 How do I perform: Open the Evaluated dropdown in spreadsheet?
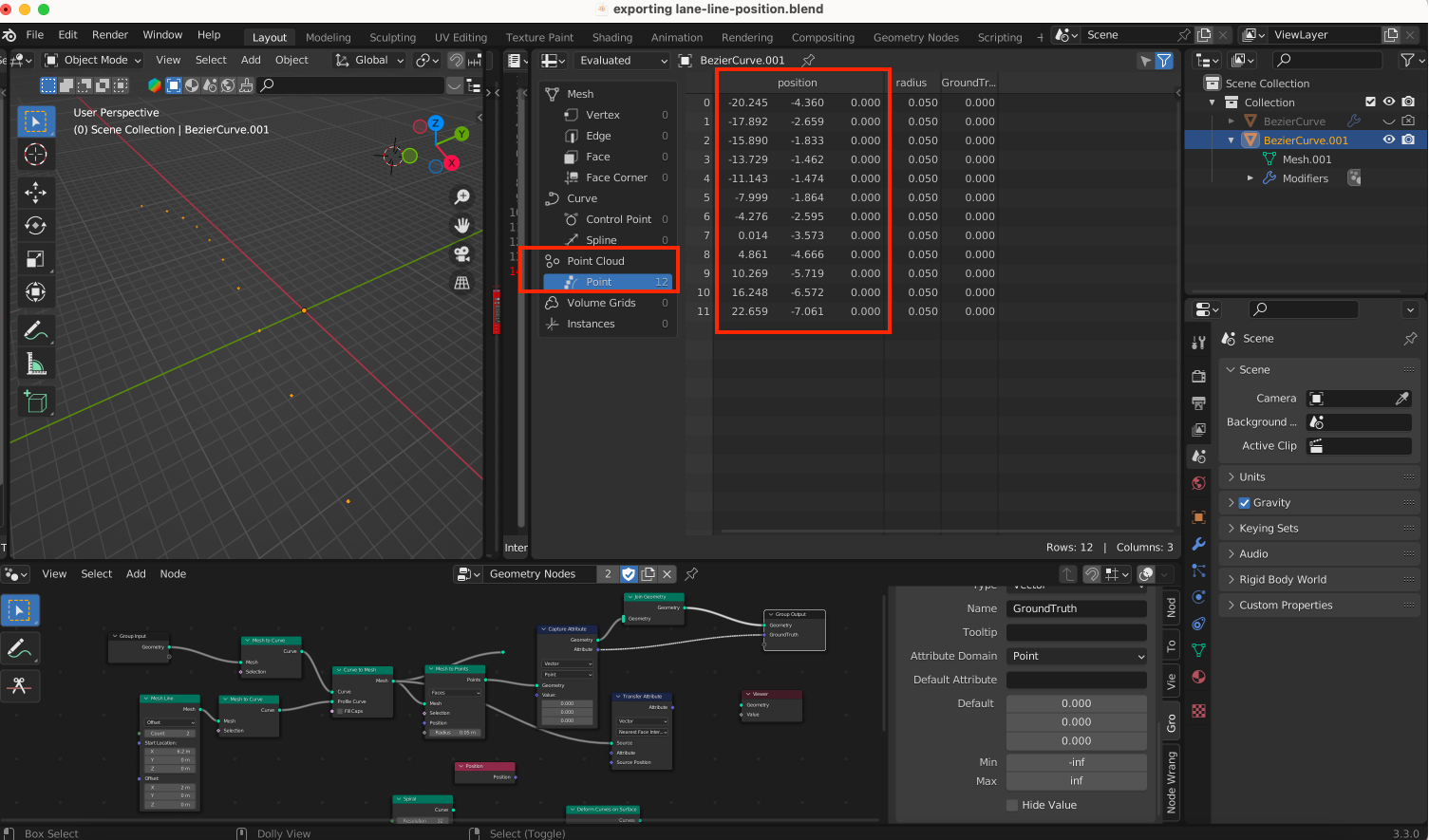pyautogui.click(x=621, y=60)
